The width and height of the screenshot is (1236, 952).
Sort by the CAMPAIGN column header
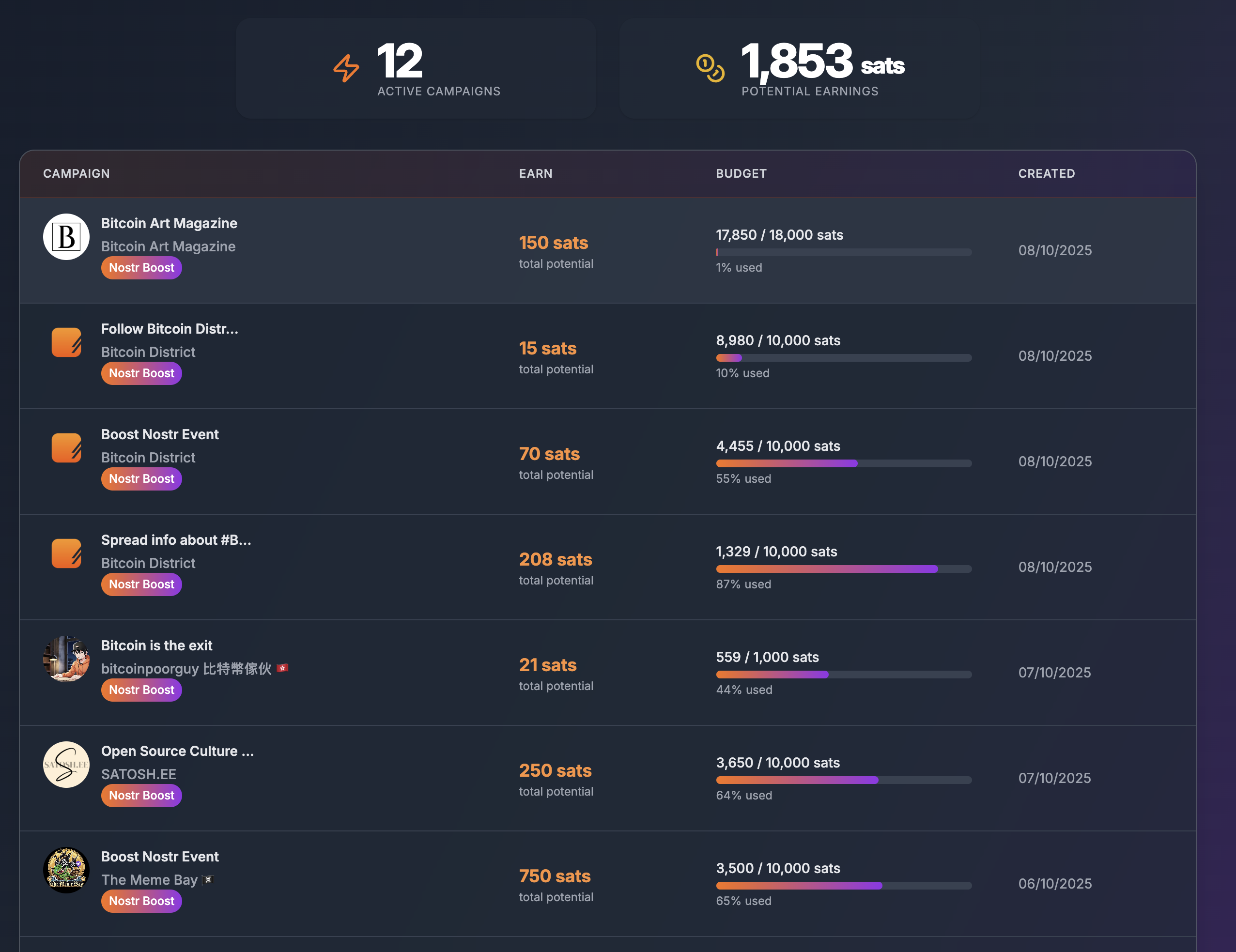point(77,174)
